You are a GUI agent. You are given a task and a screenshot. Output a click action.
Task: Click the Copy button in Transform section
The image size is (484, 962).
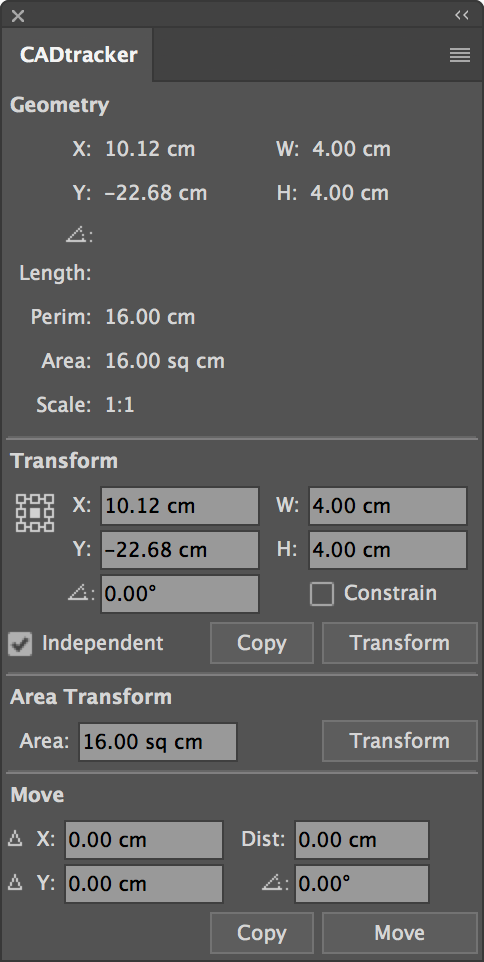262,643
